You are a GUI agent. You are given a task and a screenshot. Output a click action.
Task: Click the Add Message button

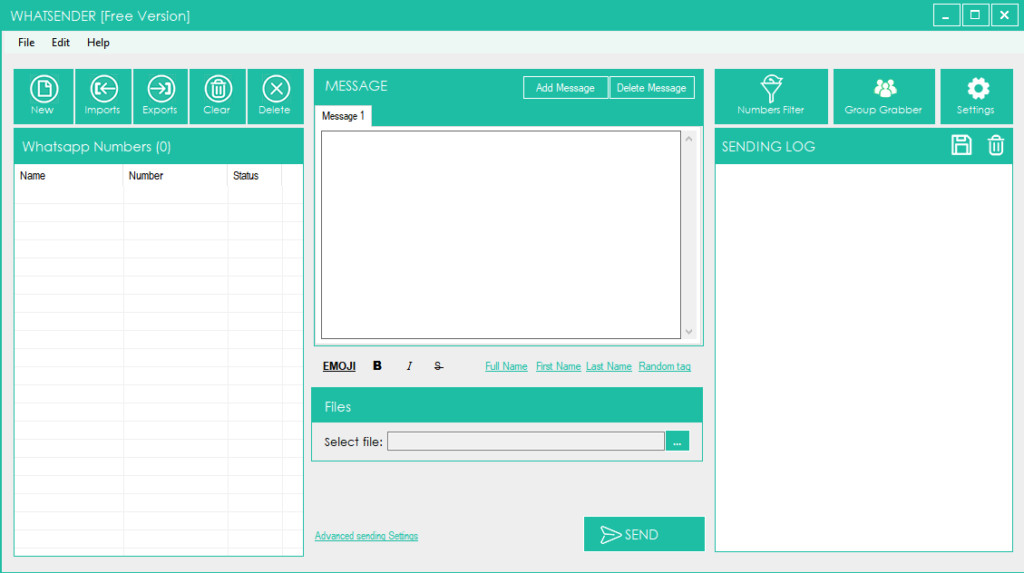[566, 88]
